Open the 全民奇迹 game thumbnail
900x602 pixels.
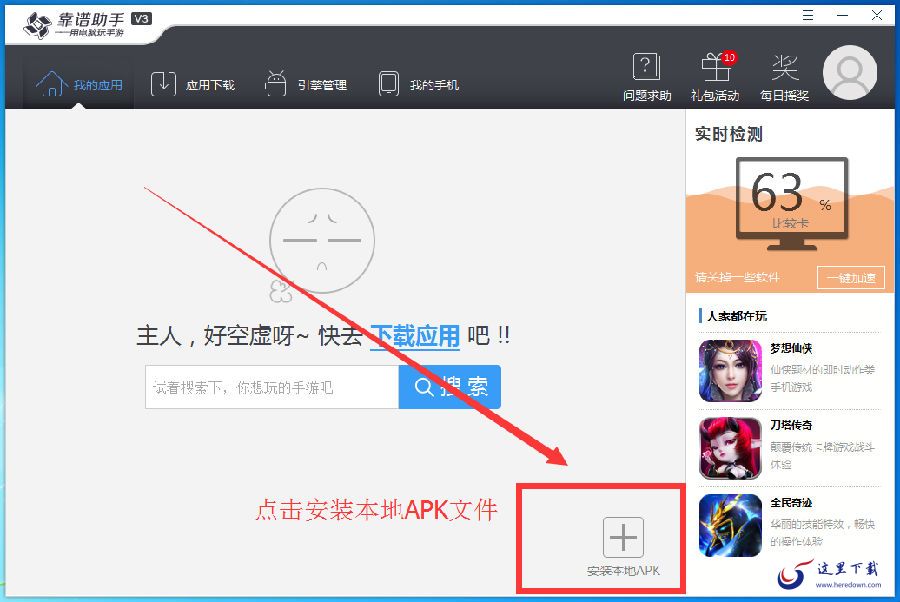coord(730,525)
